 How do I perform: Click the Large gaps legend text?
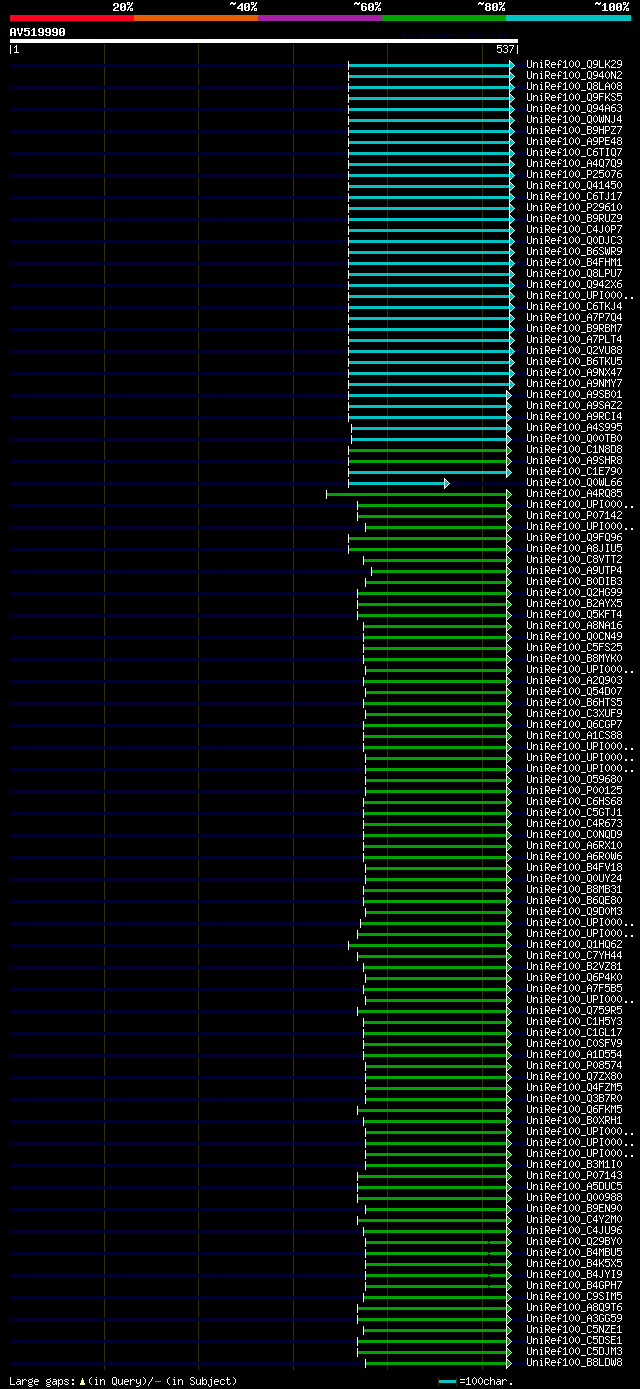pos(124,1381)
